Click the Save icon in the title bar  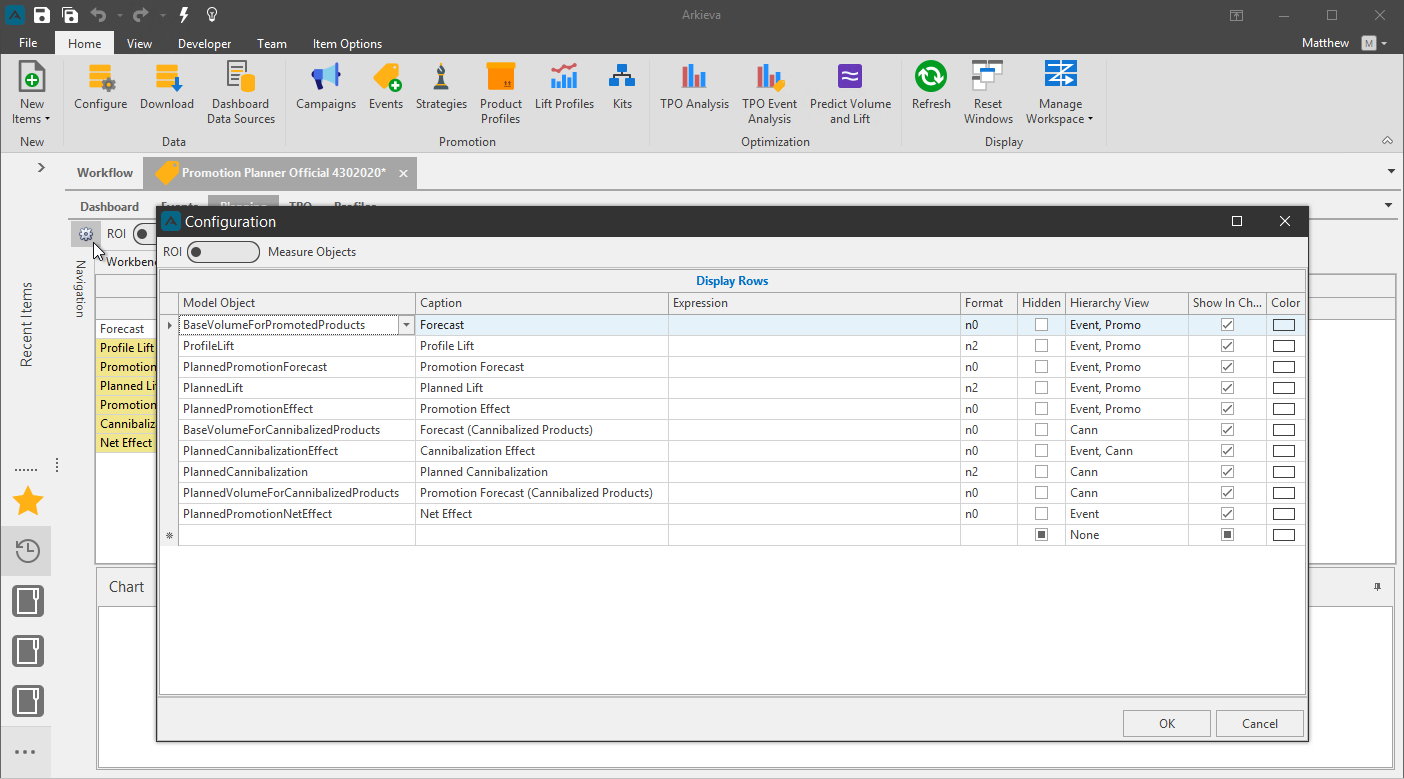click(x=41, y=15)
